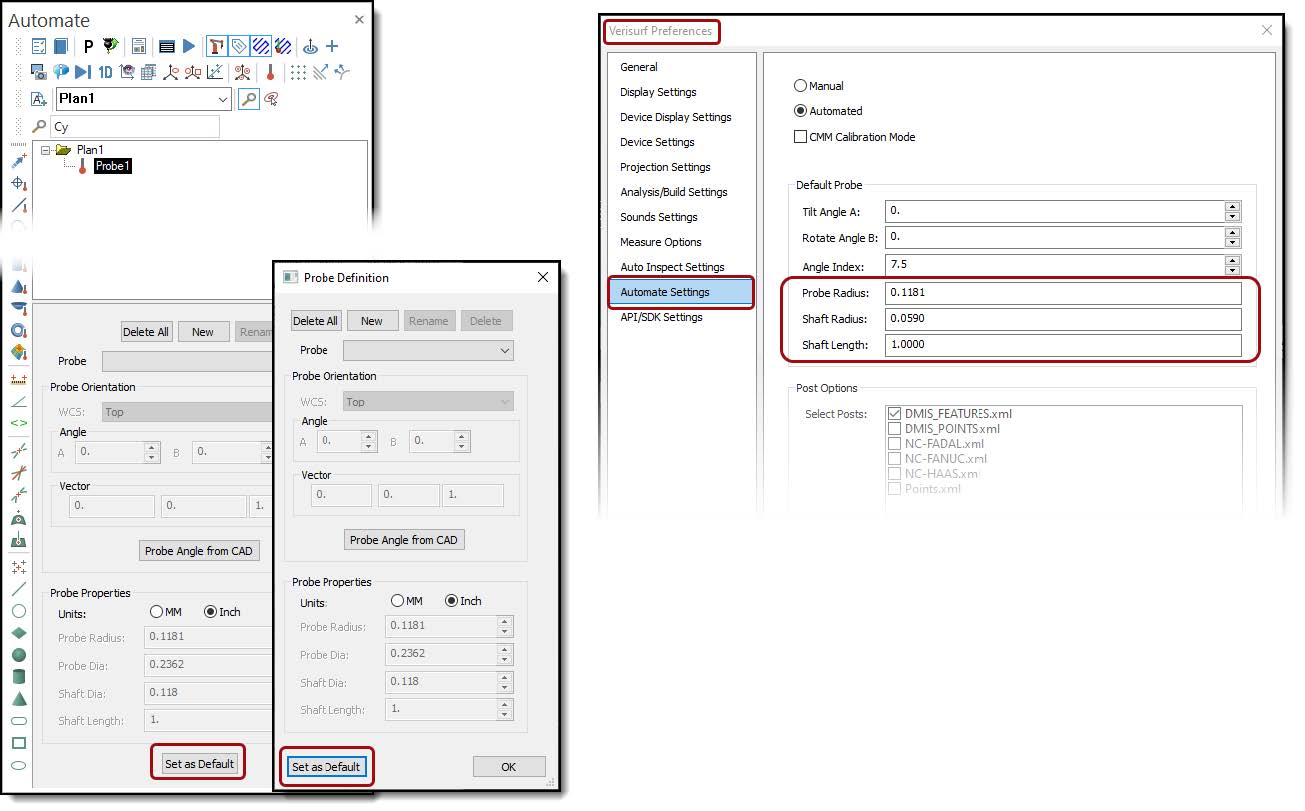Toggle the blue diagonal hatch icon
Screen dimensions: 1305x811
click(x=261, y=46)
